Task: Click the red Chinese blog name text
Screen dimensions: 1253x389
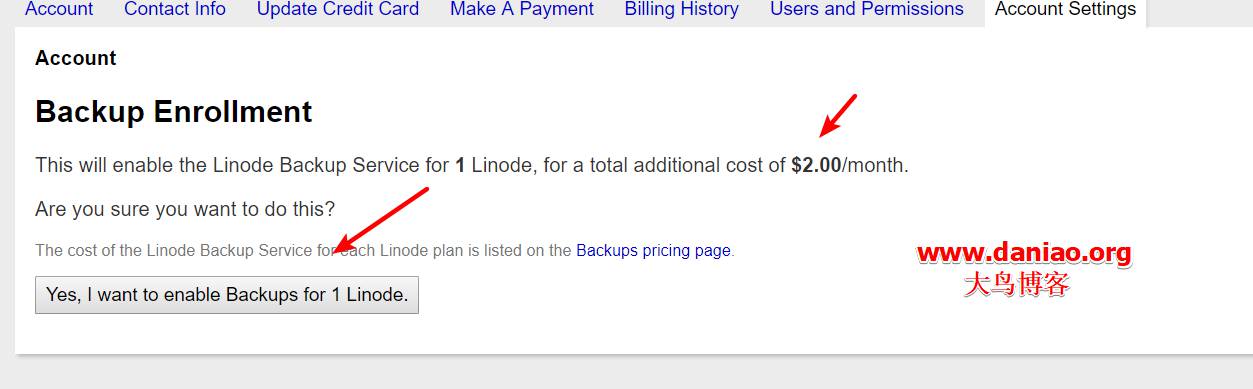Action: (x=1017, y=285)
